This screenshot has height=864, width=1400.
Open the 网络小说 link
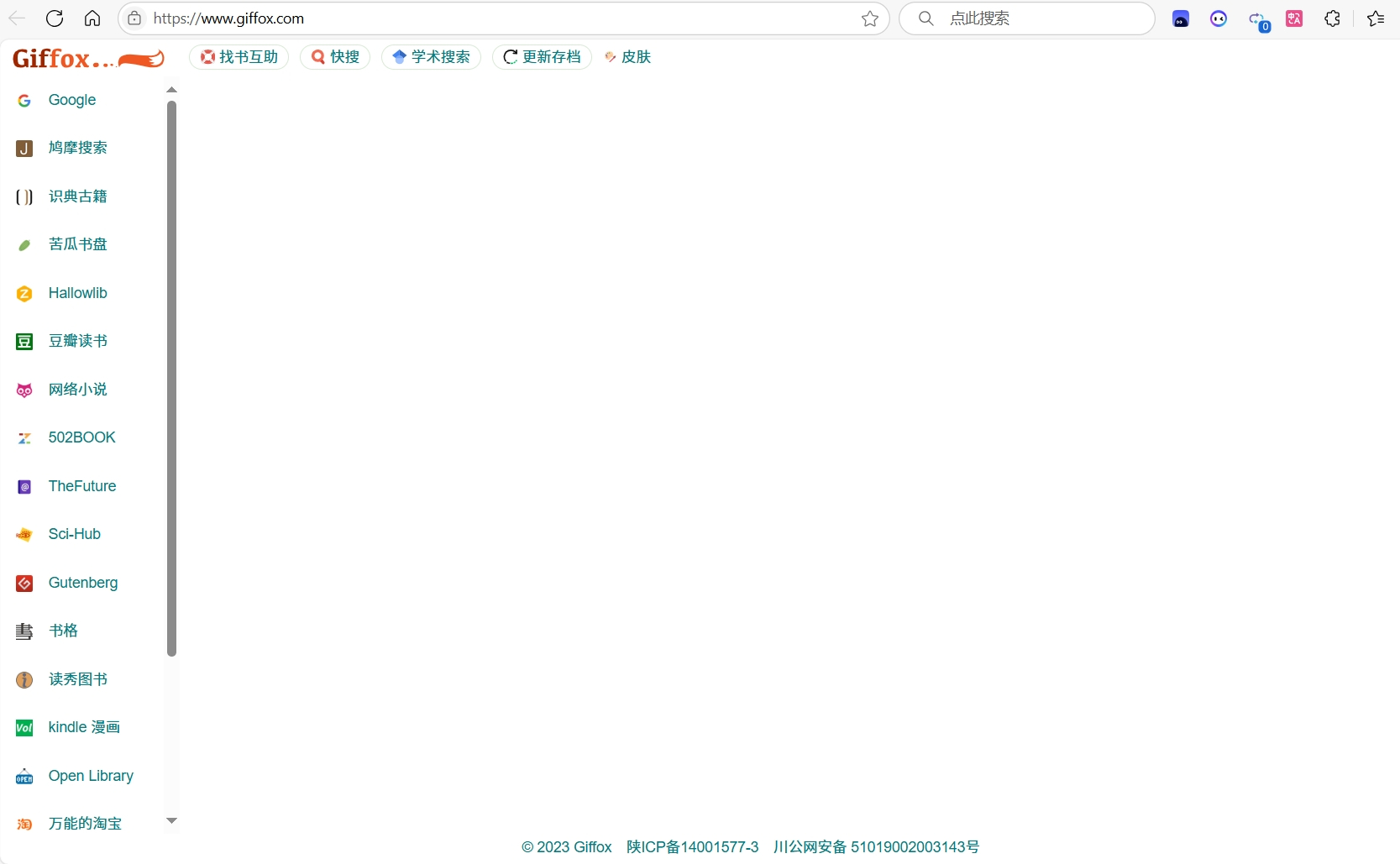click(x=78, y=390)
